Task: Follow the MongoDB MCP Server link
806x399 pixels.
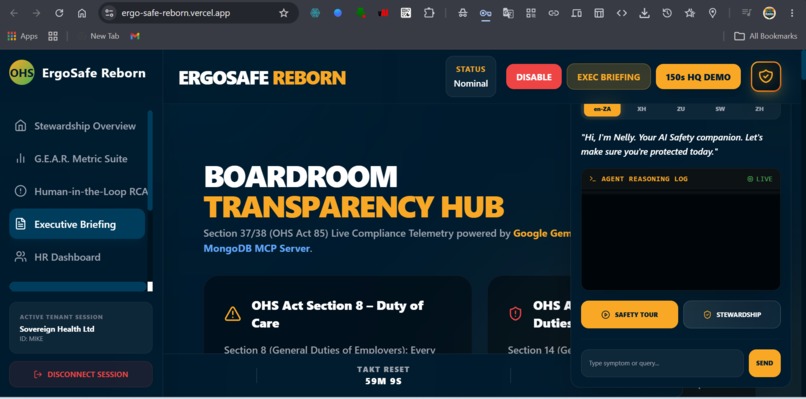Action: (257, 249)
